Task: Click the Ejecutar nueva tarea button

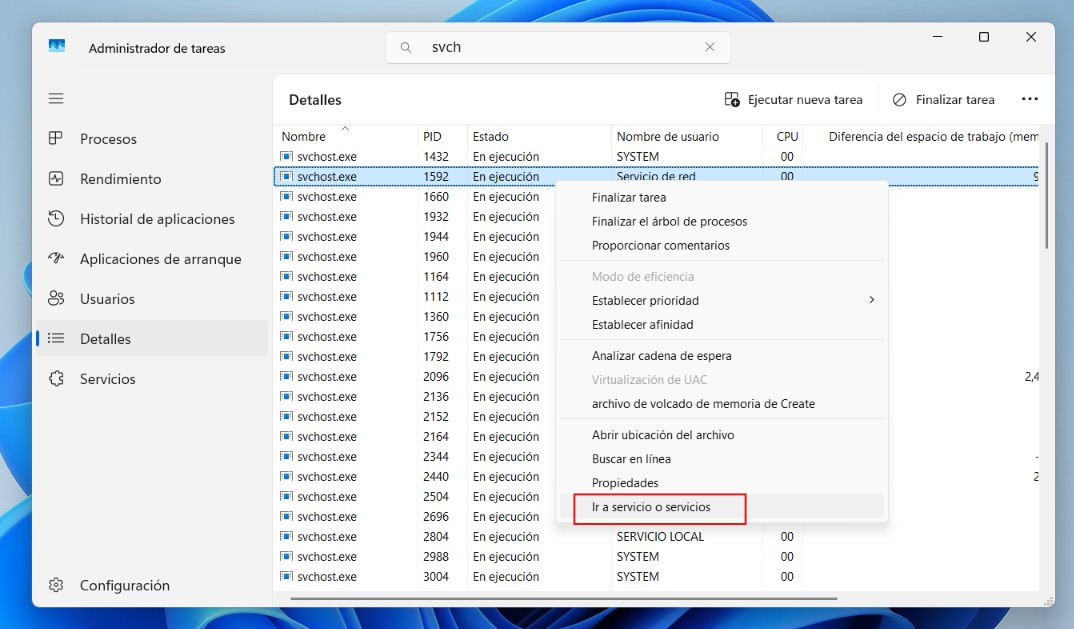Action: tap(793, 100)
